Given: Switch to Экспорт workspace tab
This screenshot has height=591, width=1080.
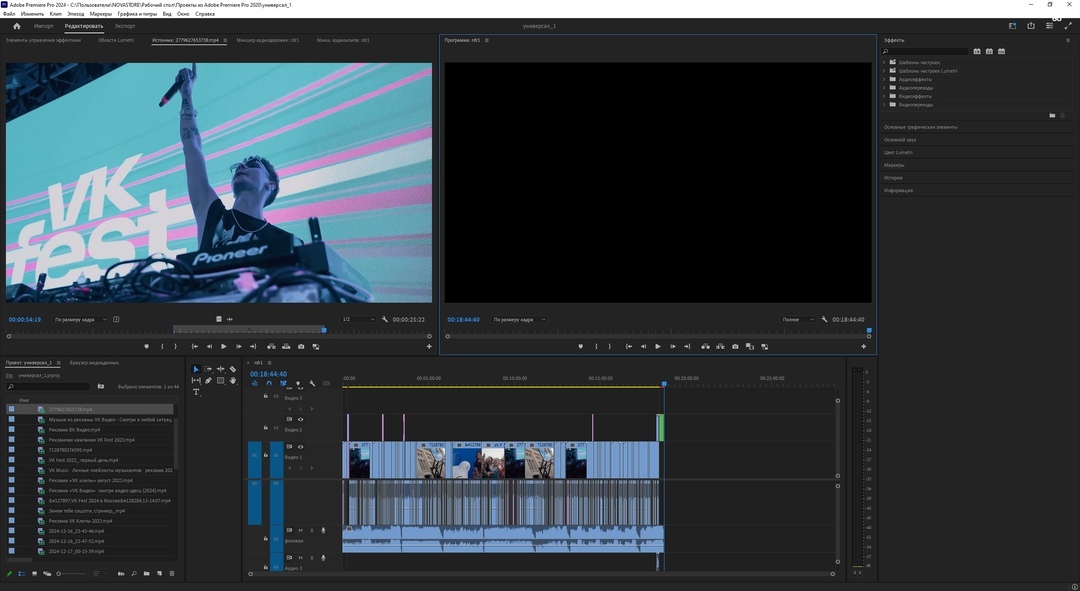Looking at the screenshot, I should pos(125,26).
